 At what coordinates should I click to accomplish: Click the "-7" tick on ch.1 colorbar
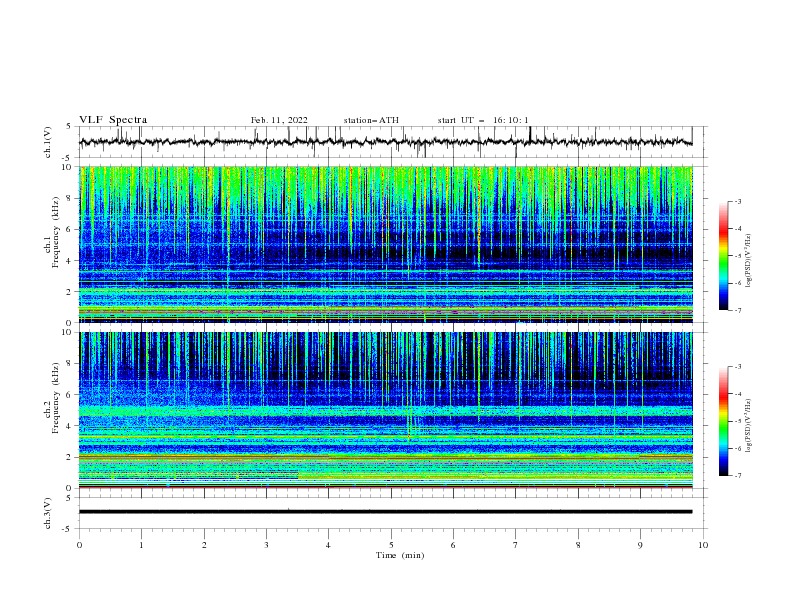(738, 310)
